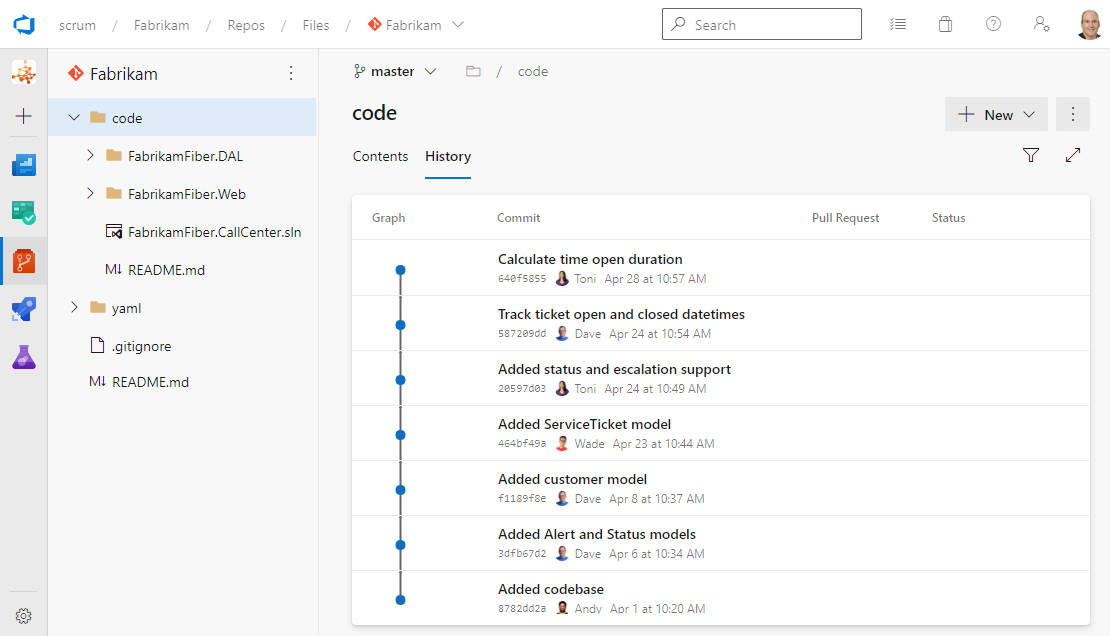Viewport: 1110px width, 636px height.
Task: Expand the yaml folder
Action: point(74,307)
